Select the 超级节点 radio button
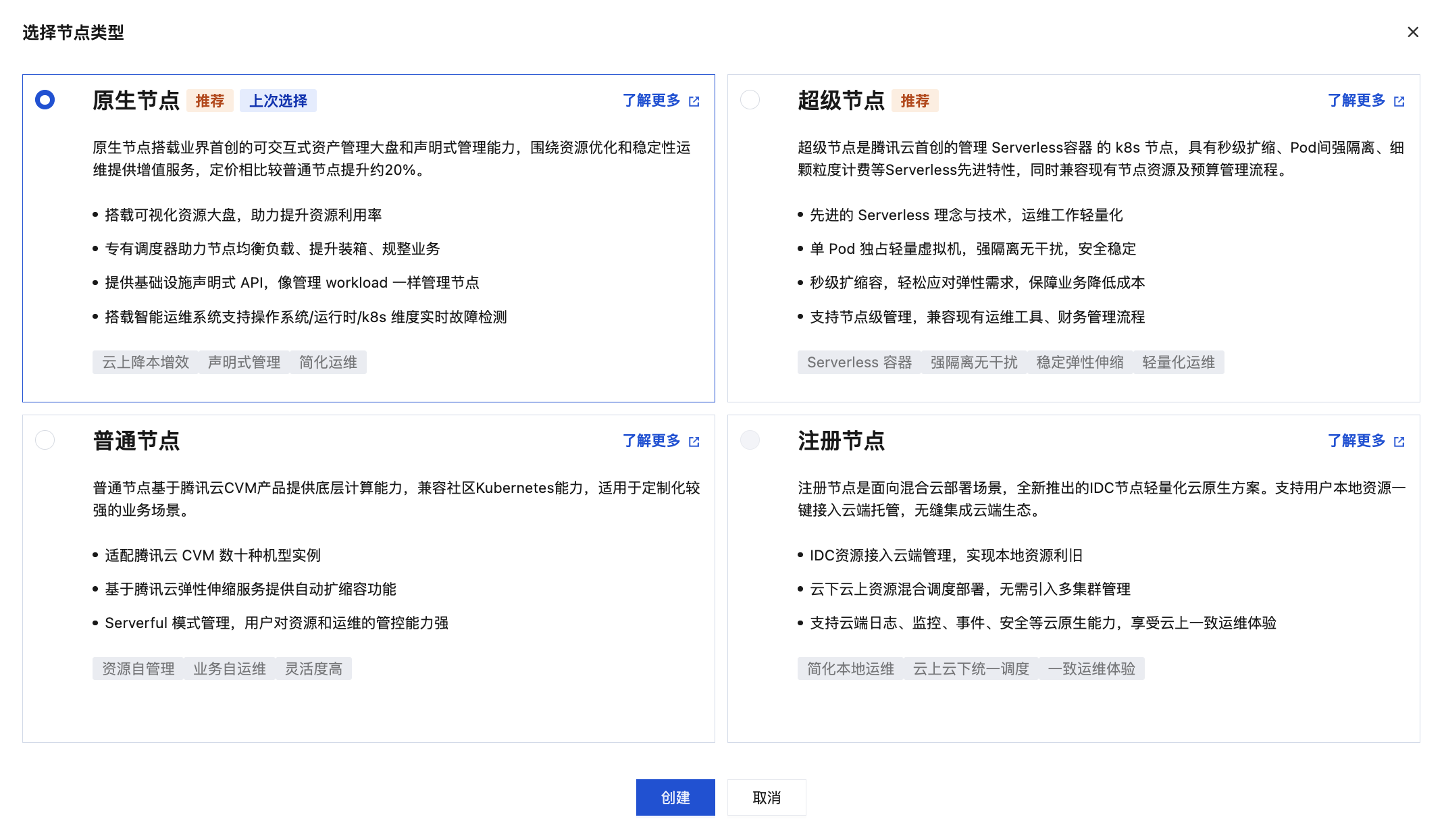1444x840 pixels. coord(750,100)
